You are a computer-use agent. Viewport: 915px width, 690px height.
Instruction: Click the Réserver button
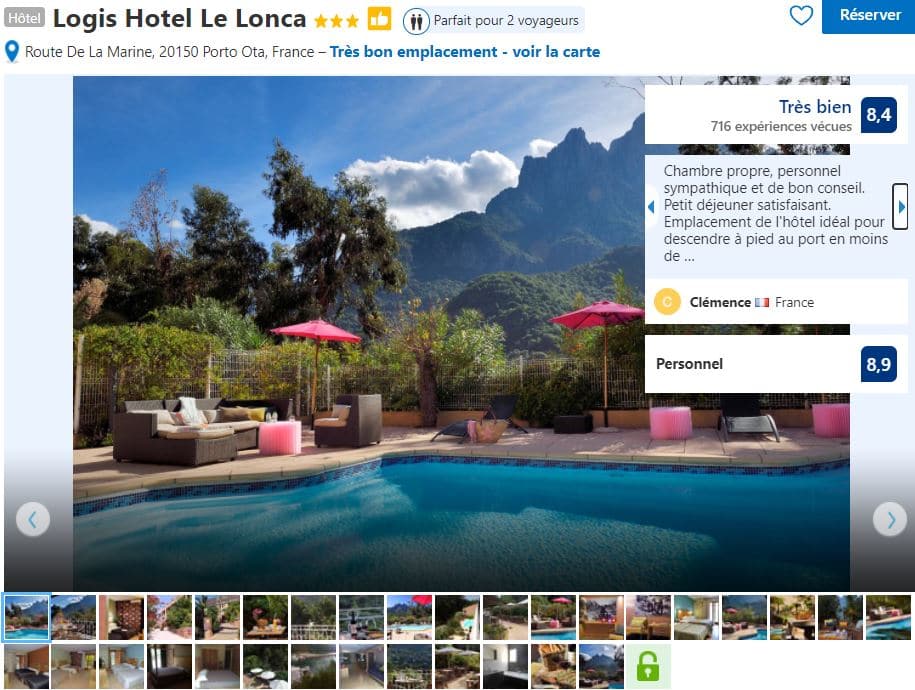tap(868, 16)
